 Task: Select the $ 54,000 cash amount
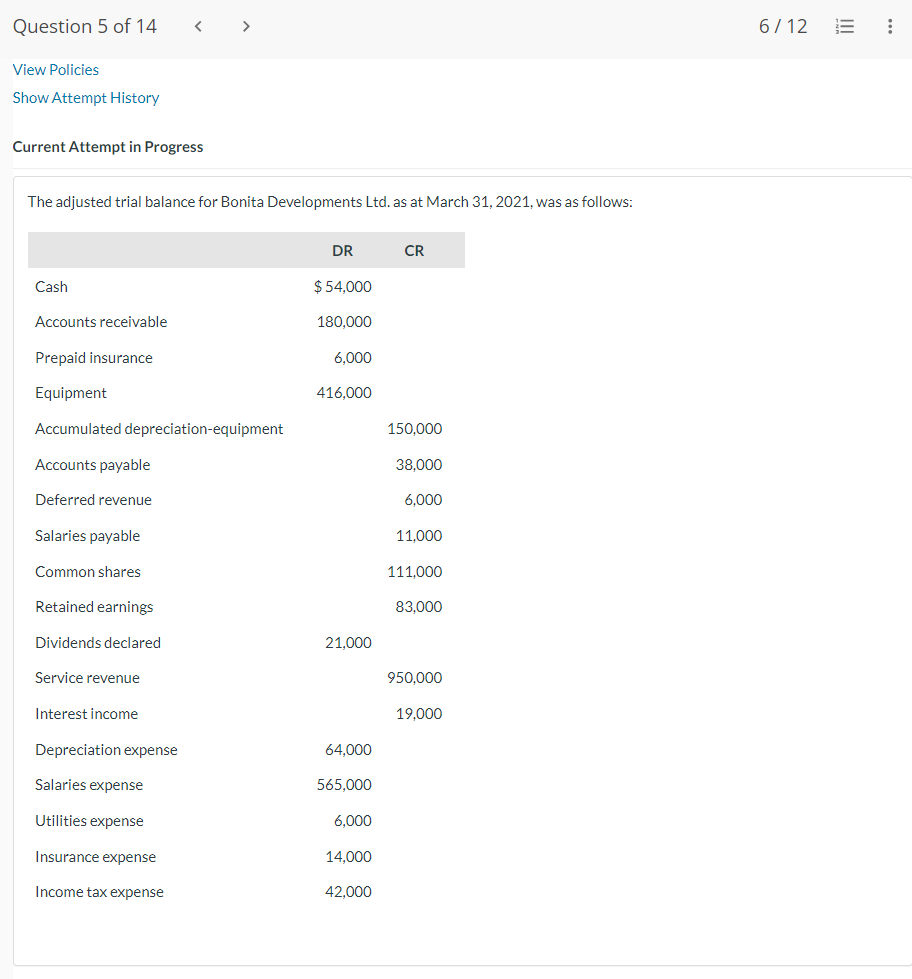pos(343,287)
